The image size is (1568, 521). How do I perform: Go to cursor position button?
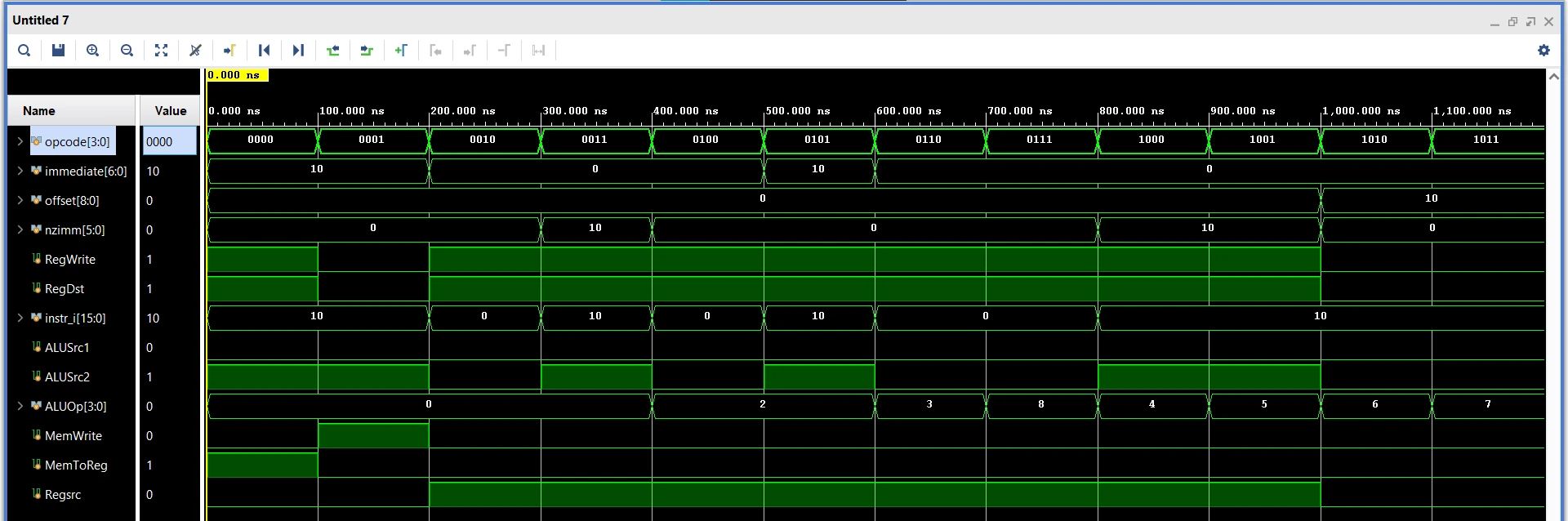[229, 51]
